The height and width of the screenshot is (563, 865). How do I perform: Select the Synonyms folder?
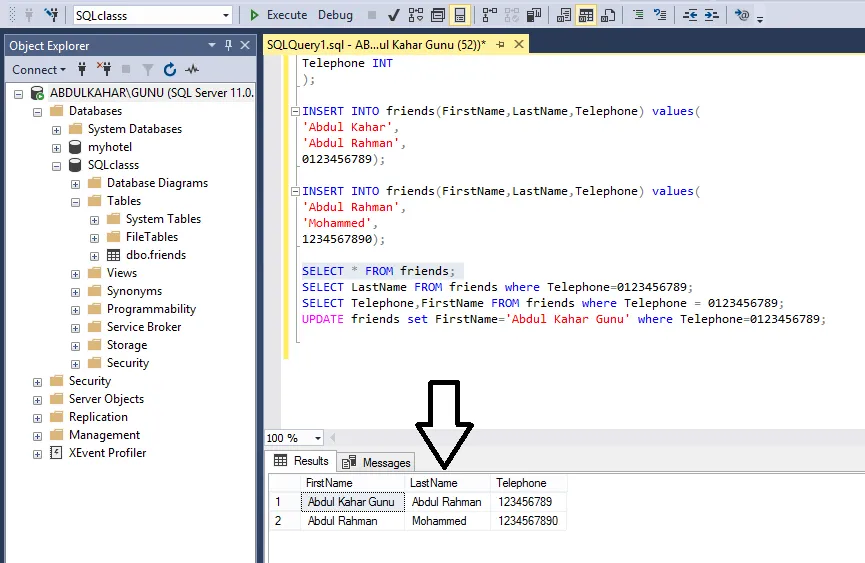135,291
